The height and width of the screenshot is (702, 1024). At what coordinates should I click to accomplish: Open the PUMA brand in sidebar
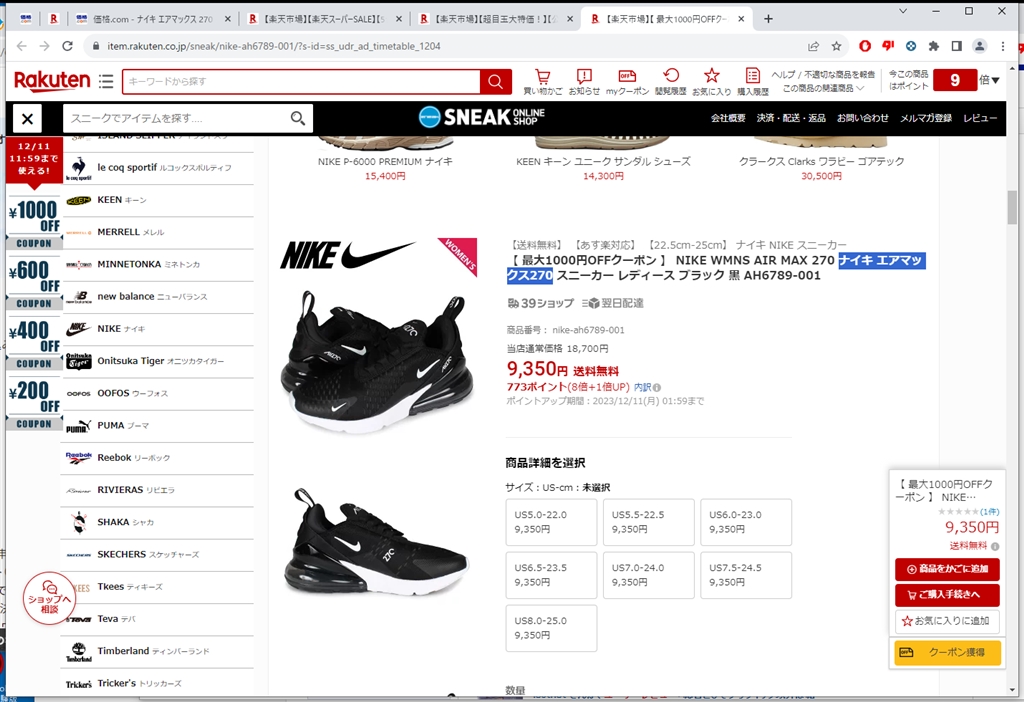(157, 425)
